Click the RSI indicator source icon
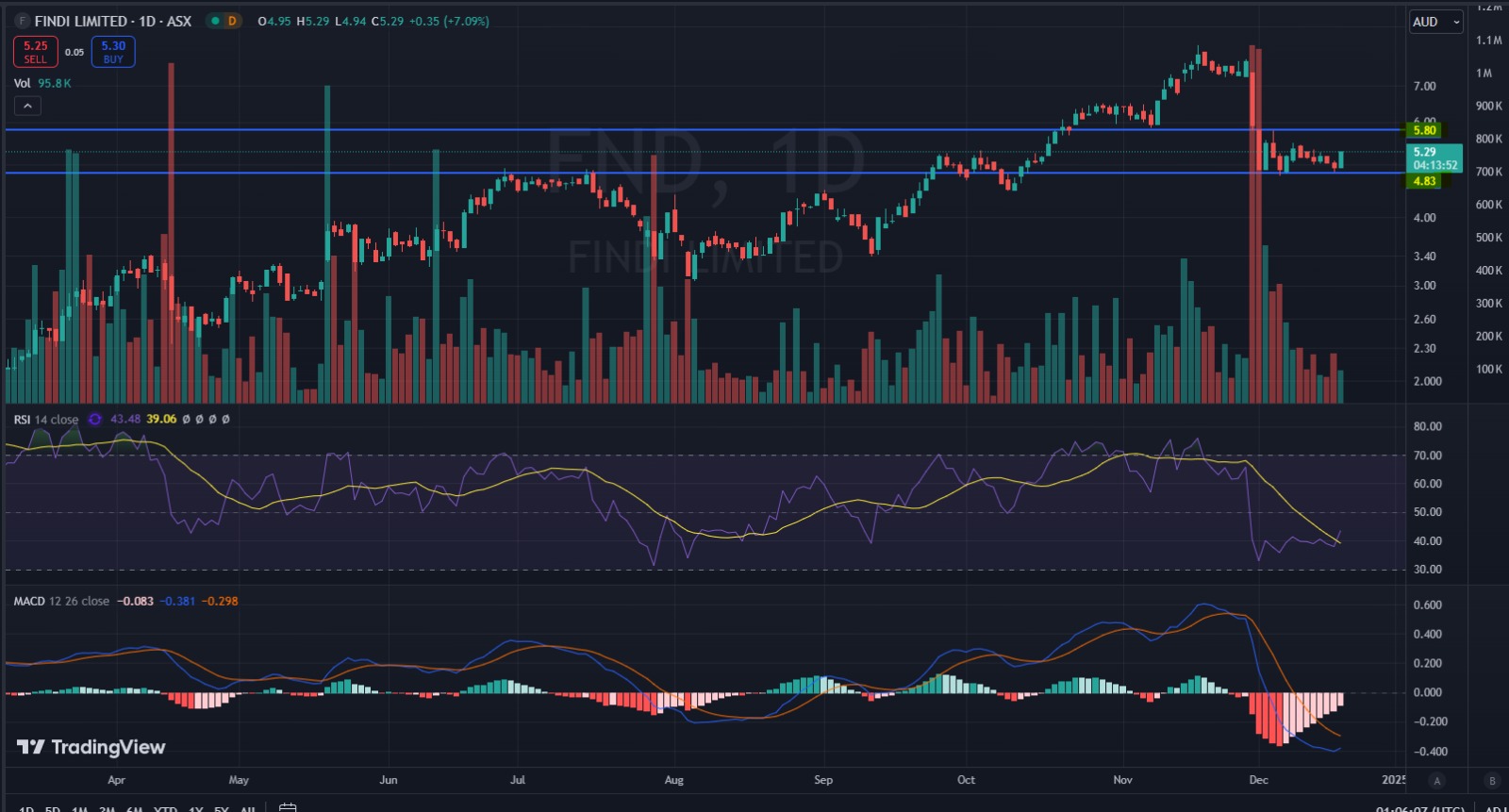Screen dimensions: 1509x812 coord(95,420)
